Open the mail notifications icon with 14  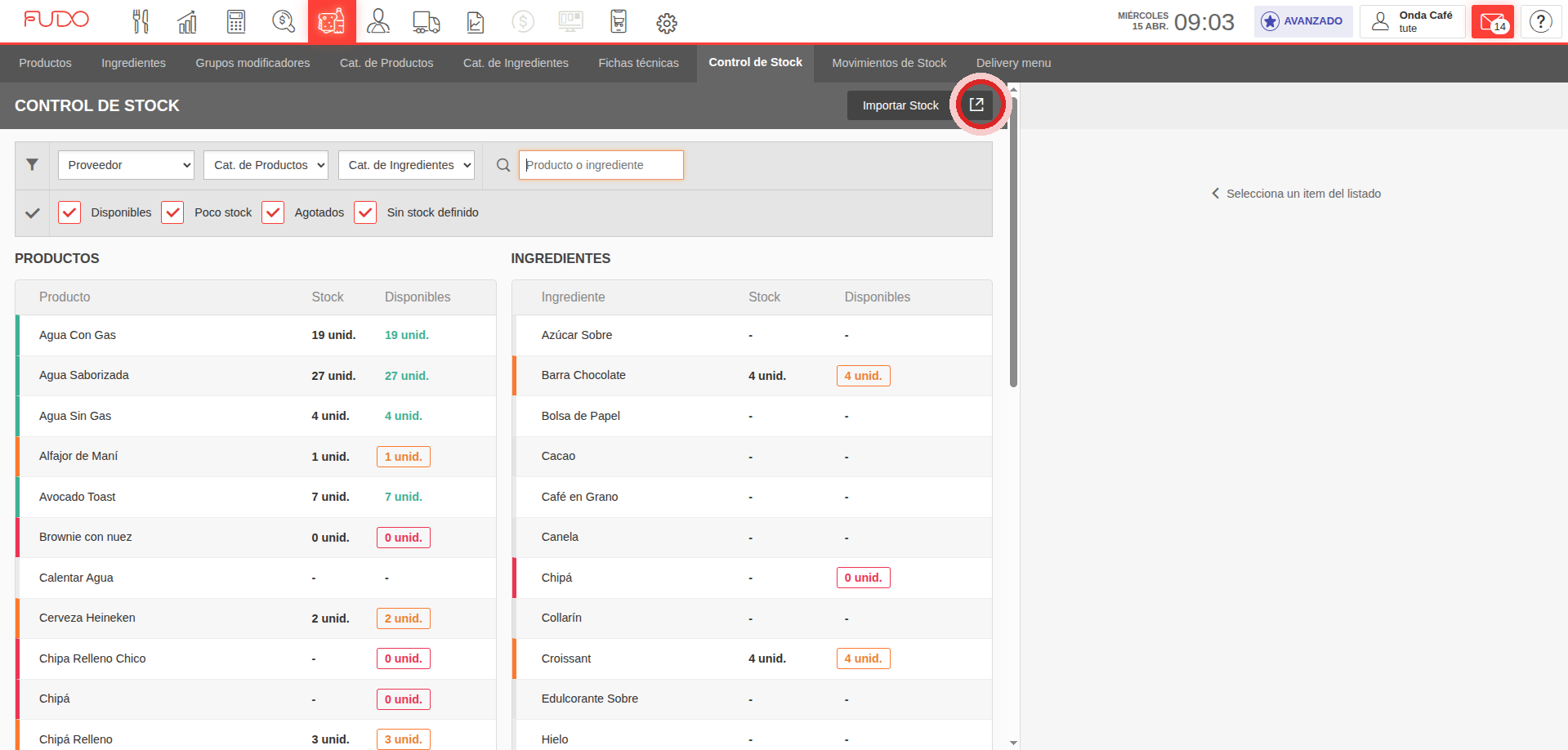tap(1493, 21)
